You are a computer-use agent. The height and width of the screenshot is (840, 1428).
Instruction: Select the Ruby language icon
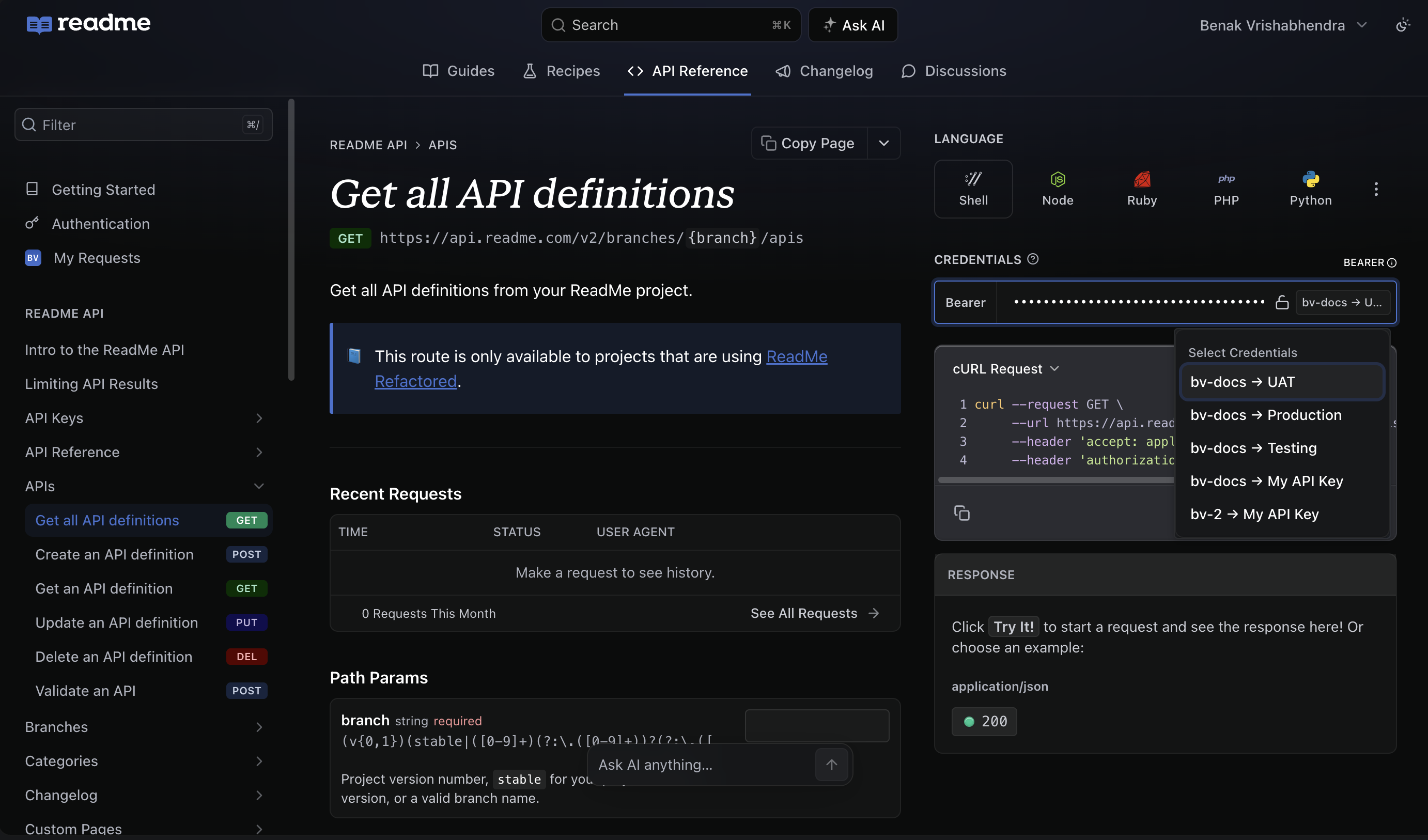(1141, 189)
